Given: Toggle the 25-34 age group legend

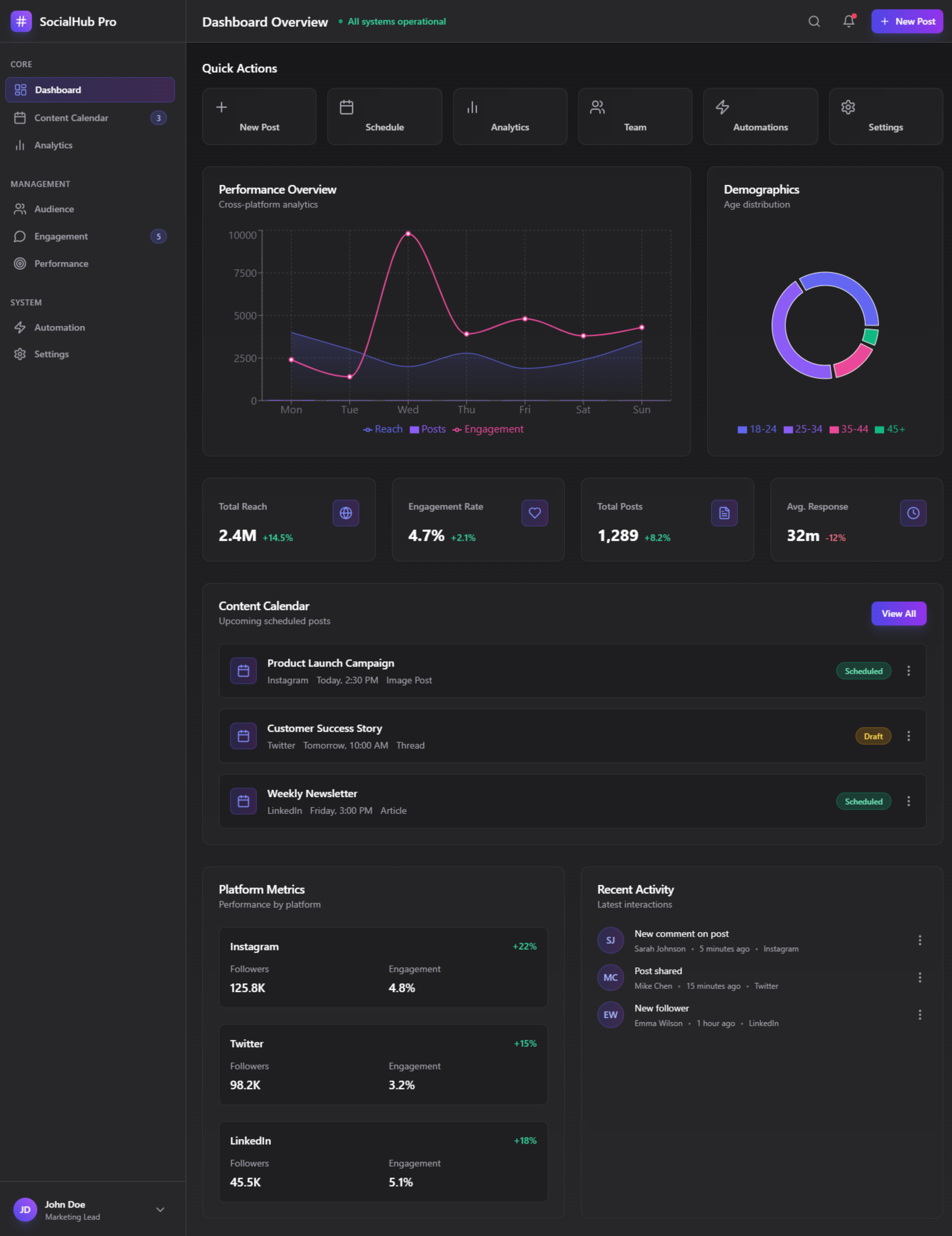Looking at the screenshot, I should coord(803,429).
